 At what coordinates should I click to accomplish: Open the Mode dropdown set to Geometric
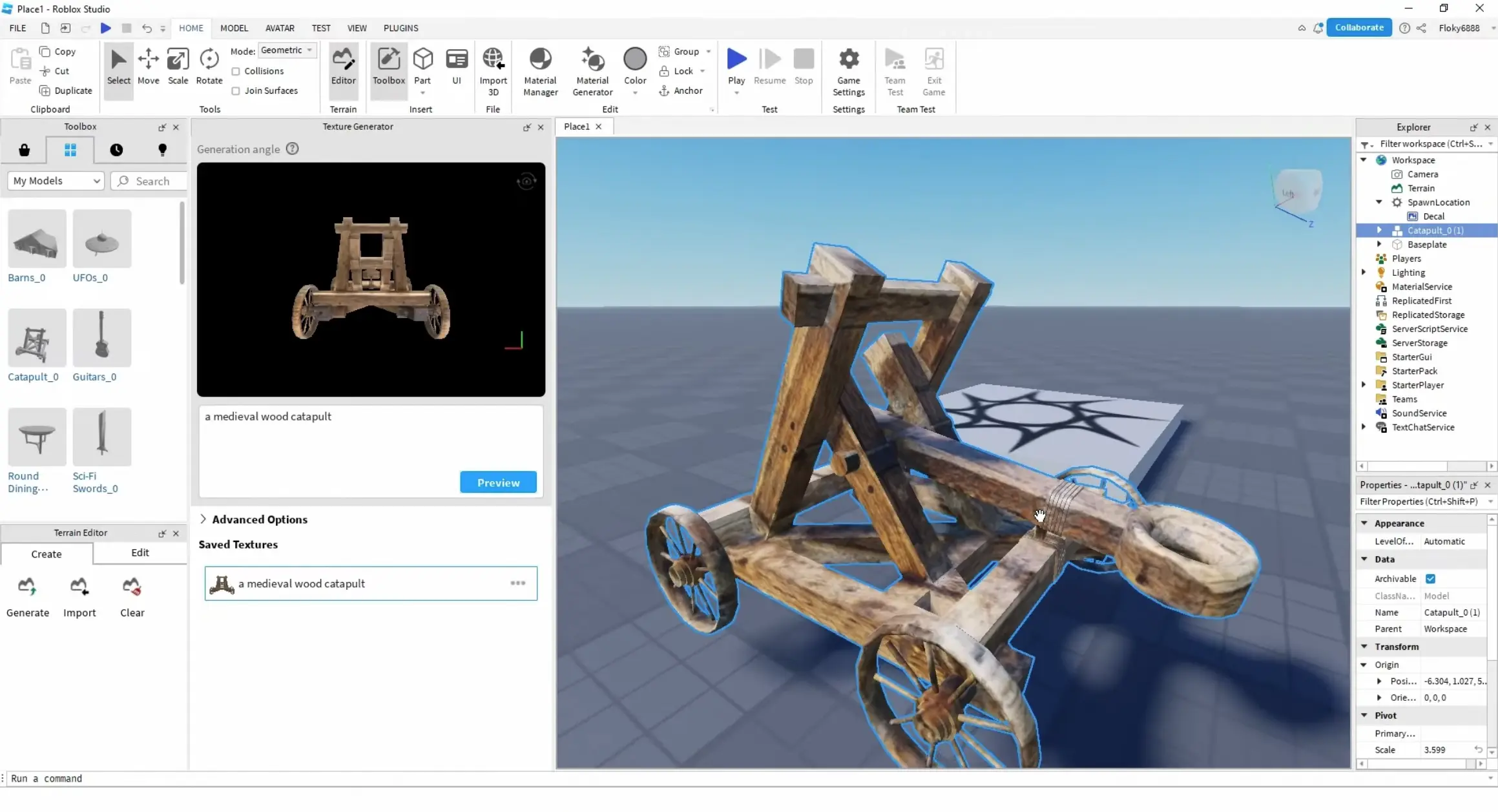click(x=287, y=50)
